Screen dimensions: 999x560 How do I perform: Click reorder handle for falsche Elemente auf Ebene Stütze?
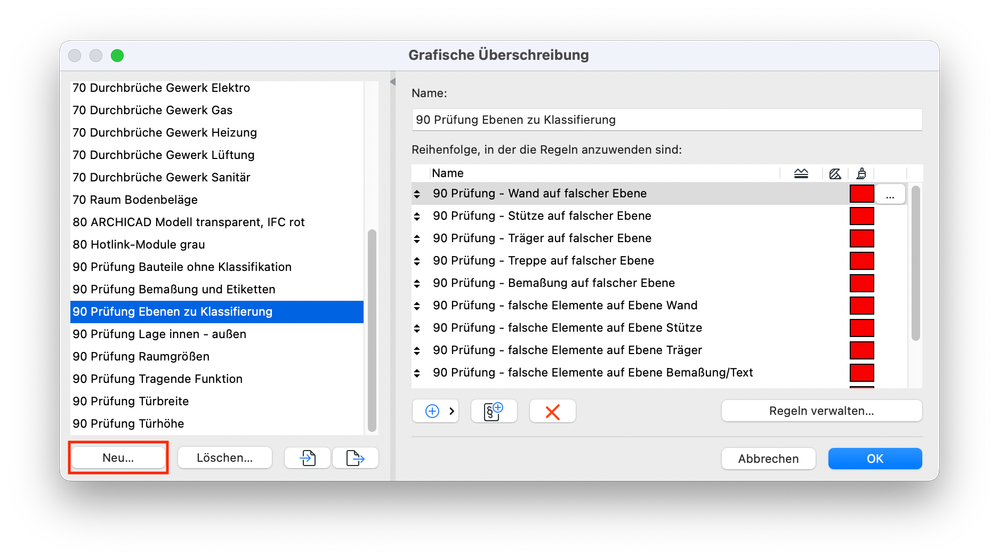[x=417, y=328]
